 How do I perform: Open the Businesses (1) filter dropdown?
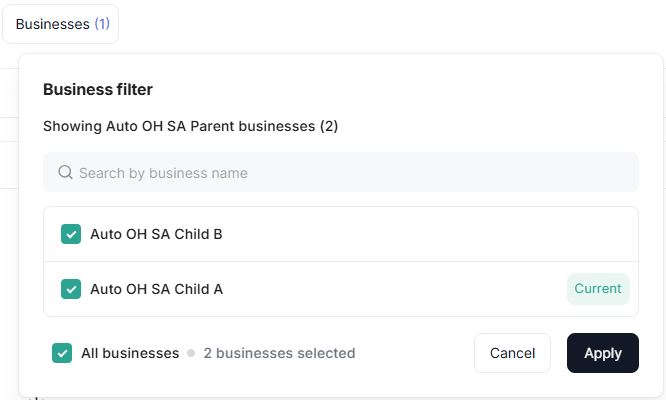[x=60, y=24]
